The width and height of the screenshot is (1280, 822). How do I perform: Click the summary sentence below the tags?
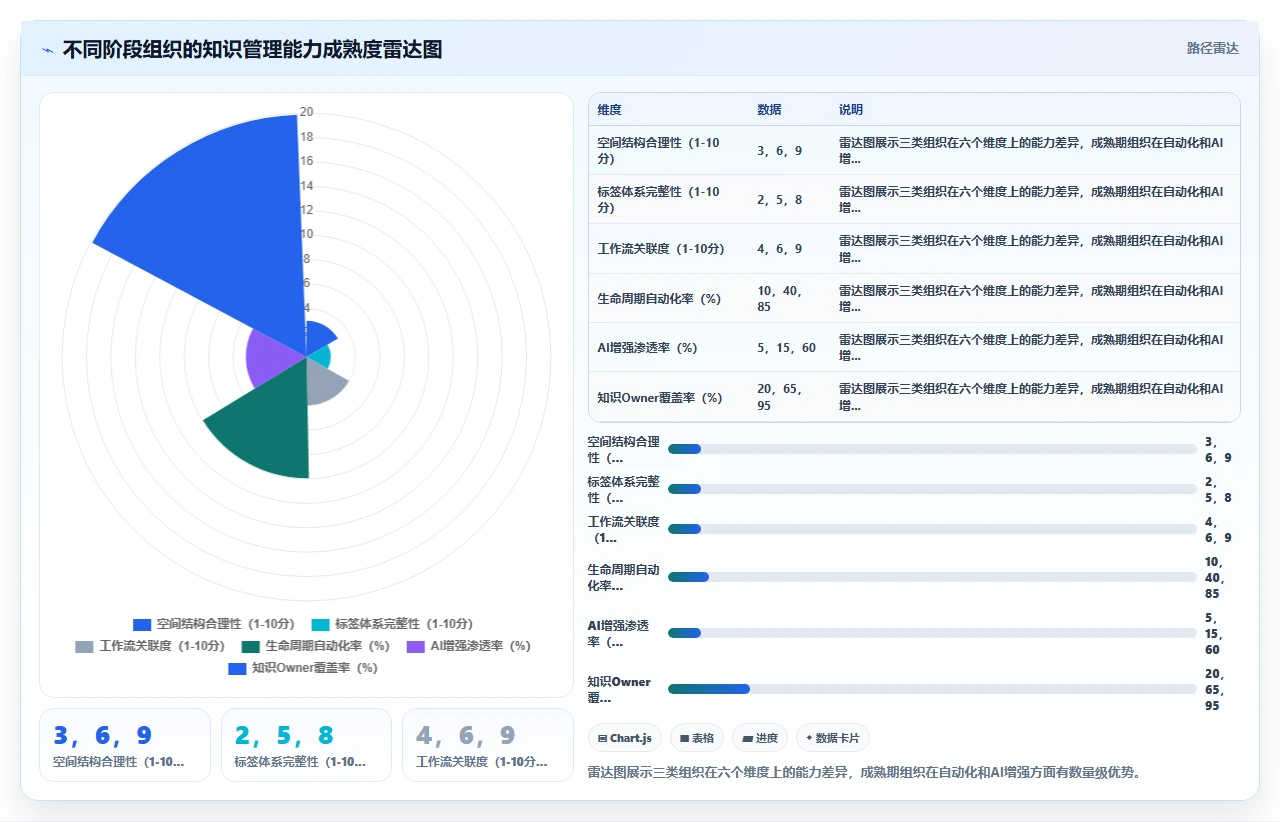coord(865,772)
